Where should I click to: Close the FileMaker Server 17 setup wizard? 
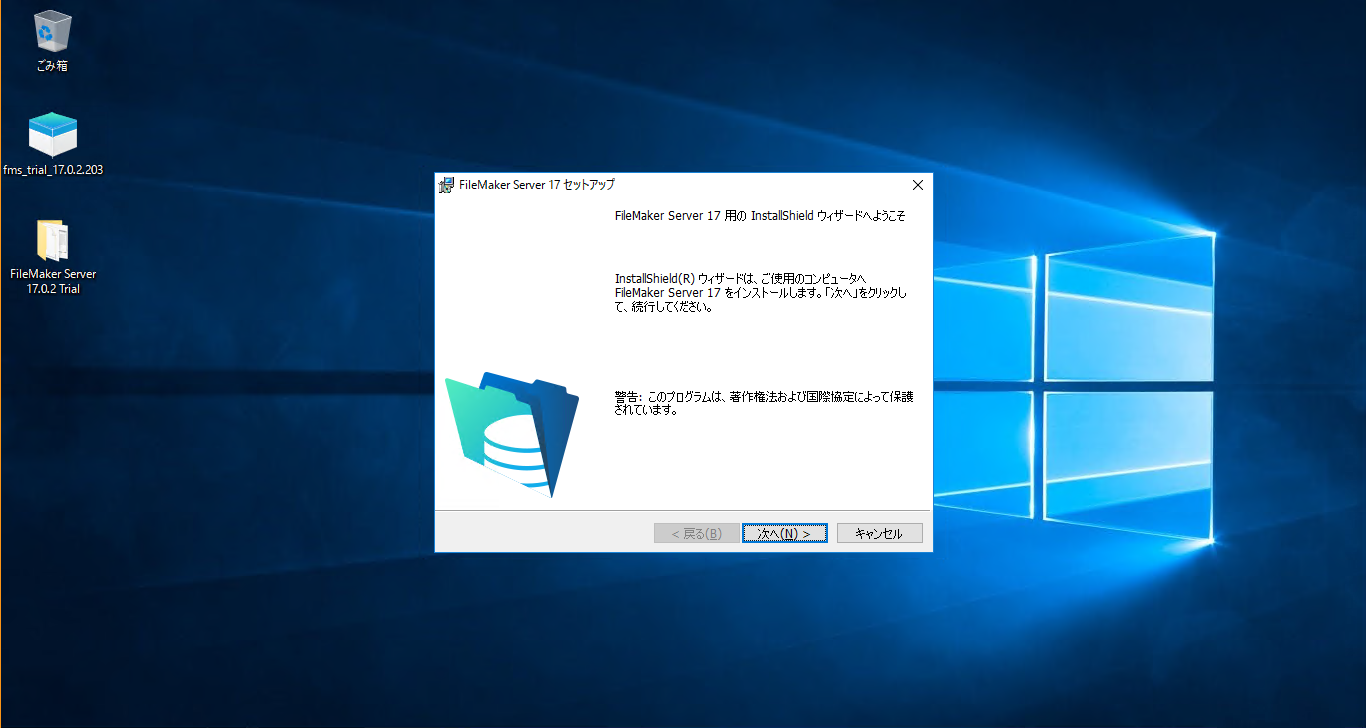[x=917, y=185]
